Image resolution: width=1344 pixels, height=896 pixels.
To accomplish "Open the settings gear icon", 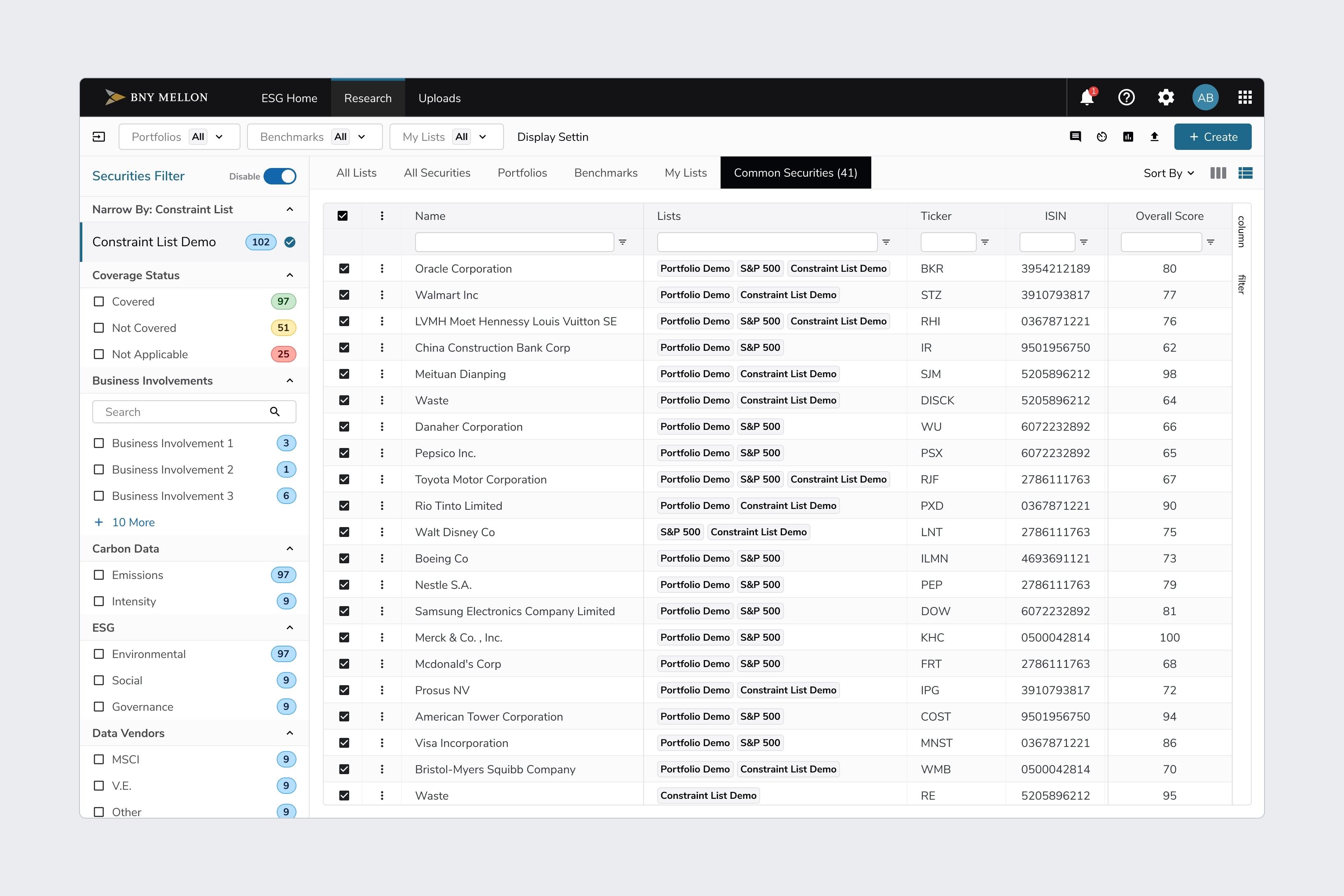I will (1166, 98).
